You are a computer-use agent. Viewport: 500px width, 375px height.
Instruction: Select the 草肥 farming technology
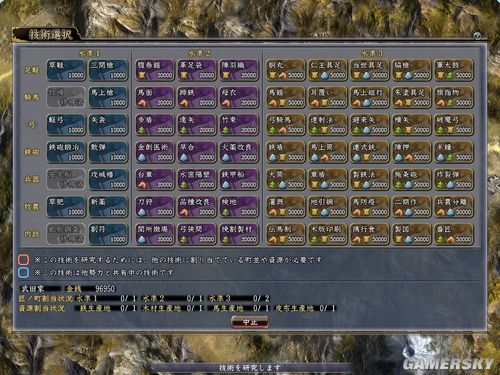click(66, 207)
